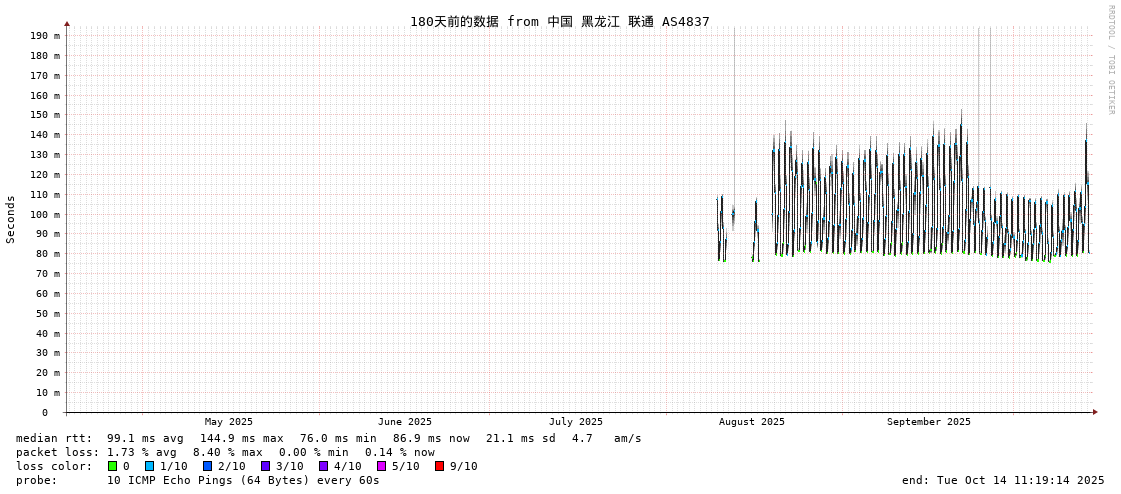The width and height of the screenshot is (1121, 494).
Task: Click the graph title mentioning AS4837
Action: pos(559,22)
